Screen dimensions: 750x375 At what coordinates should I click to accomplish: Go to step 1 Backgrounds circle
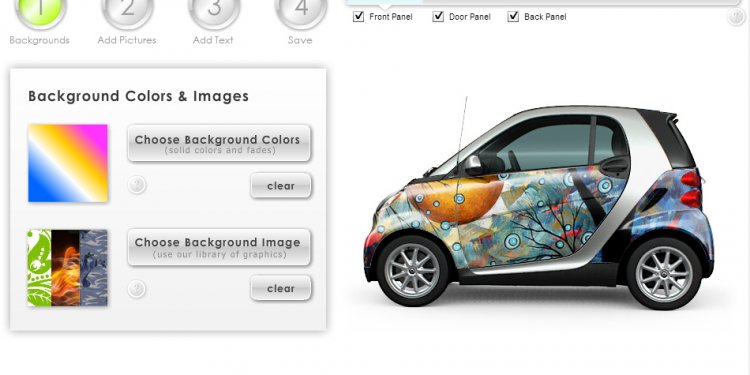[40, 11]
